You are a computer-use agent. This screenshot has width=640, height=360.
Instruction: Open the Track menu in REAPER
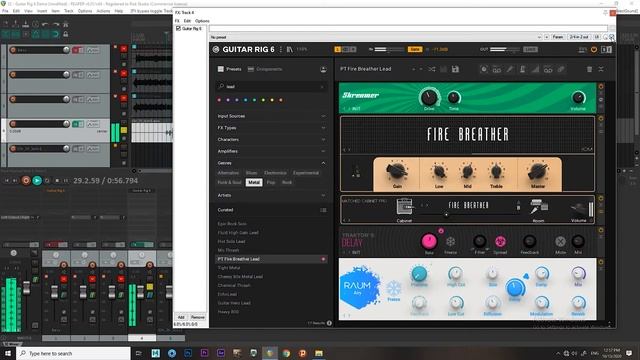coord(68,11)
